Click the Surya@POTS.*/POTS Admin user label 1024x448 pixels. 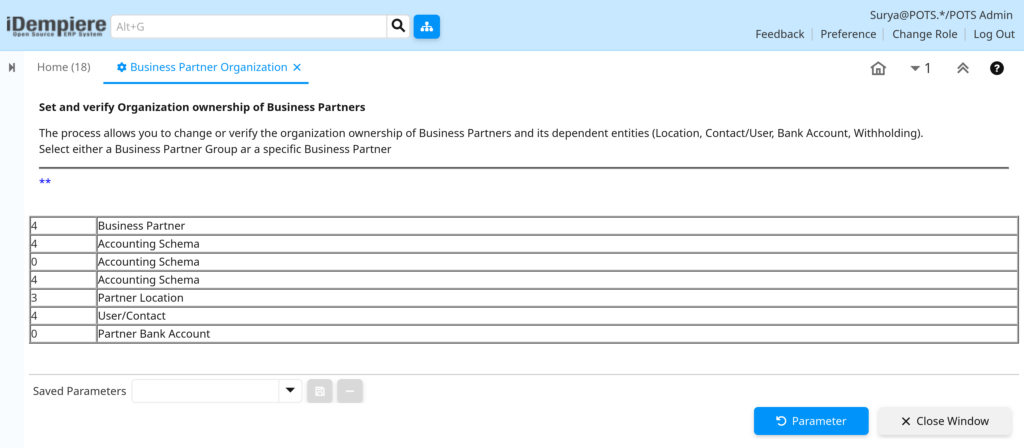pyautogui.click(x=942, y=16)
